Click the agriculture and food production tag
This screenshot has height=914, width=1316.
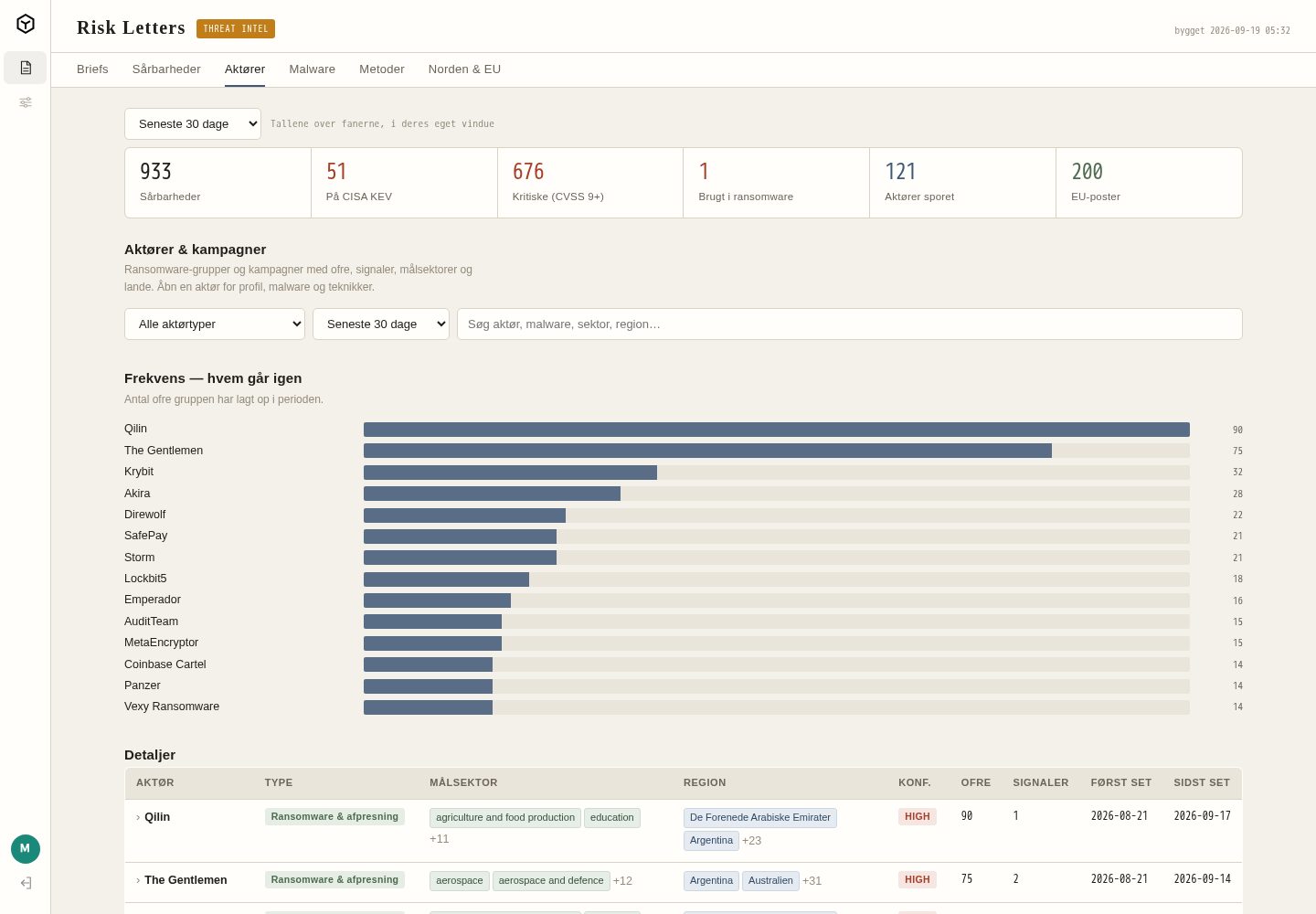pos(505,818)
